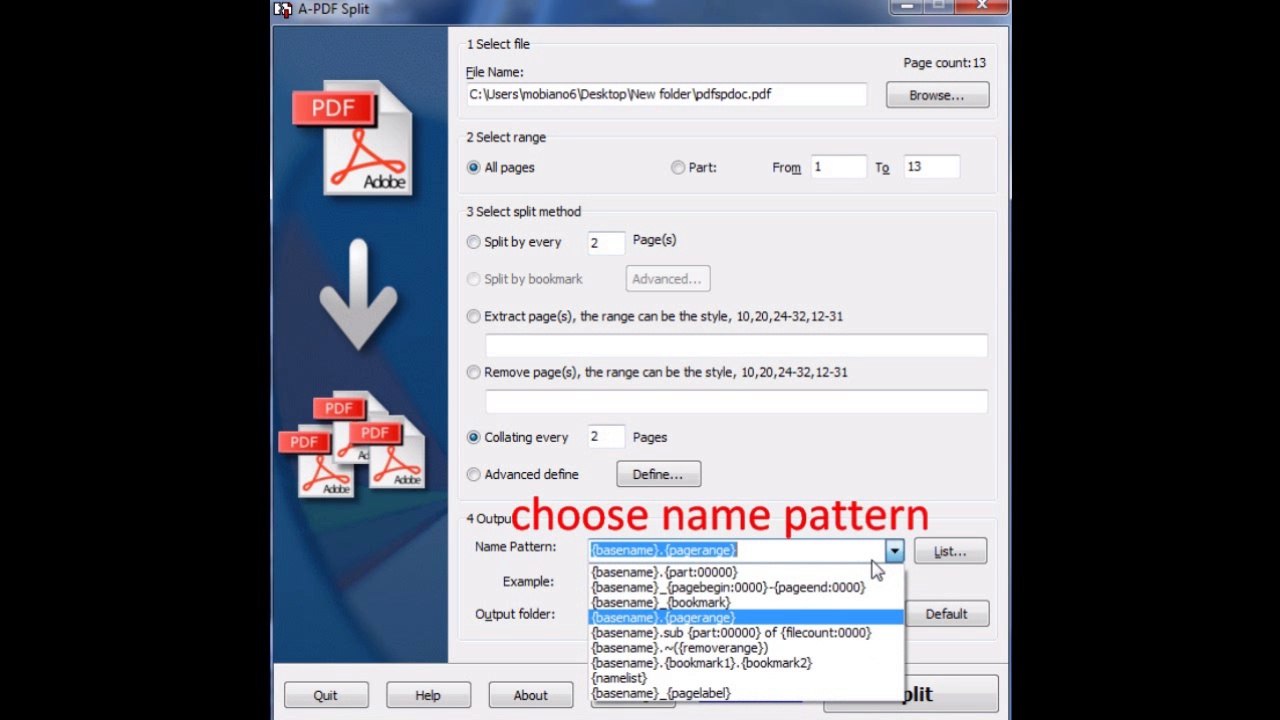The height and width of the screenshot is (720, 1280).
Task: Click the Split by every pages count field
Action: click(606, 242)
